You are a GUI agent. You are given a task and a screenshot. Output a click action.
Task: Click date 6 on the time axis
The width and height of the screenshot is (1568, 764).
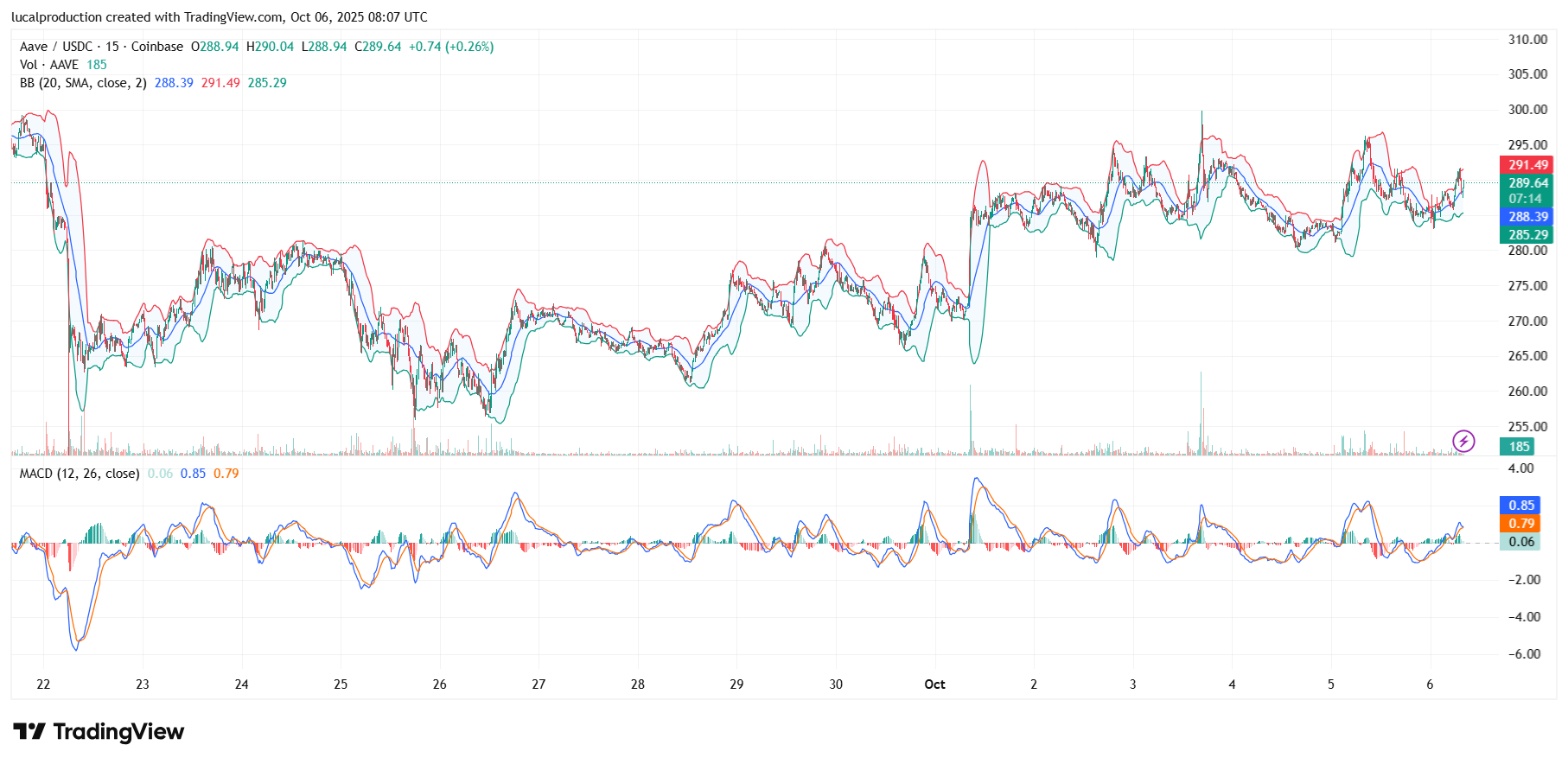1430,684
